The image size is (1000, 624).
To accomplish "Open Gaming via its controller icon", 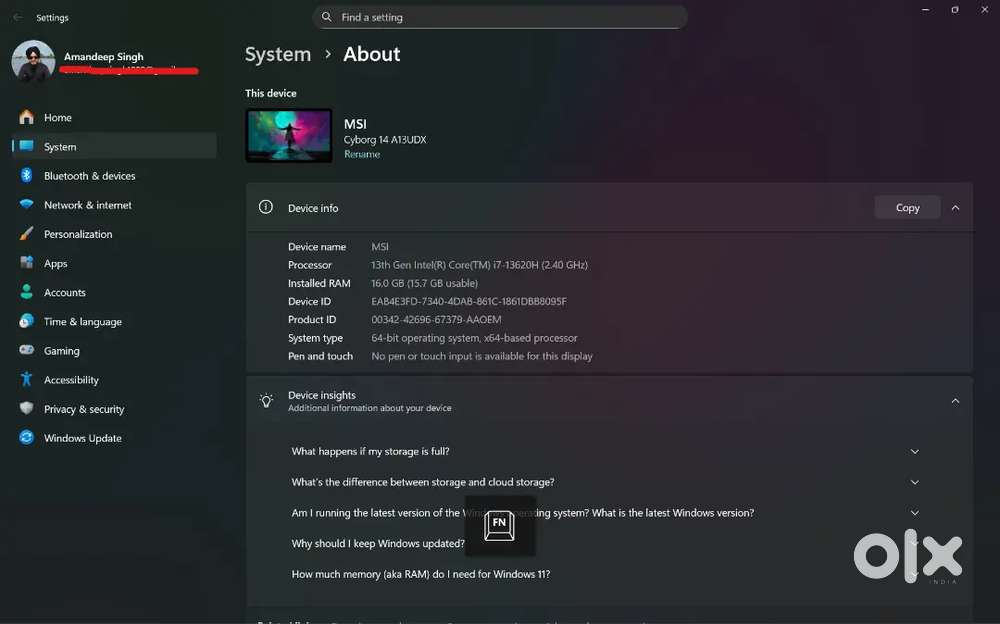I will [x=26, y=351].
